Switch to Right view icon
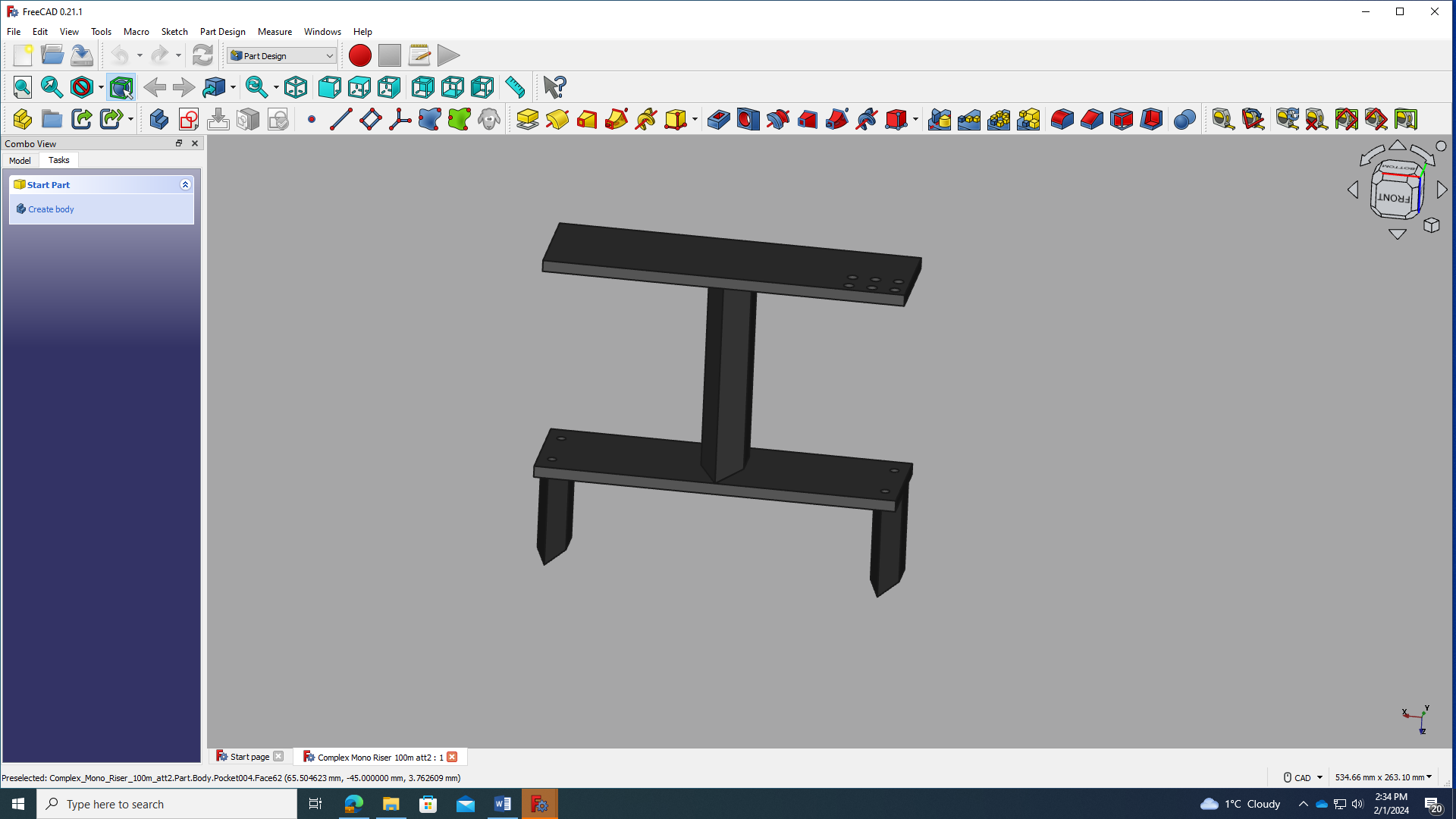This screenshot has width=1456, height=819. (x=389, y=87)
